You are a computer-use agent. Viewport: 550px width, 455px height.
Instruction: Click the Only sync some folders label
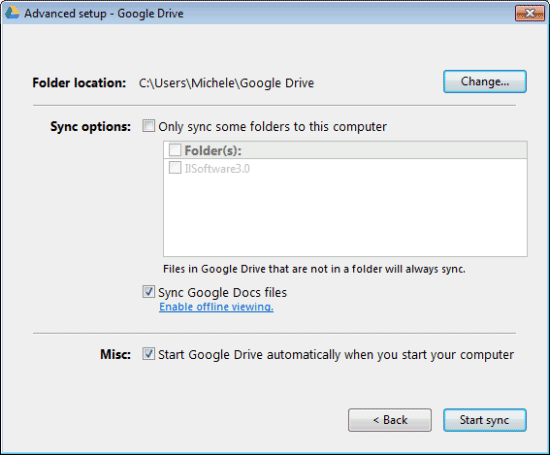pyautogui.click(x=273, y=127)
